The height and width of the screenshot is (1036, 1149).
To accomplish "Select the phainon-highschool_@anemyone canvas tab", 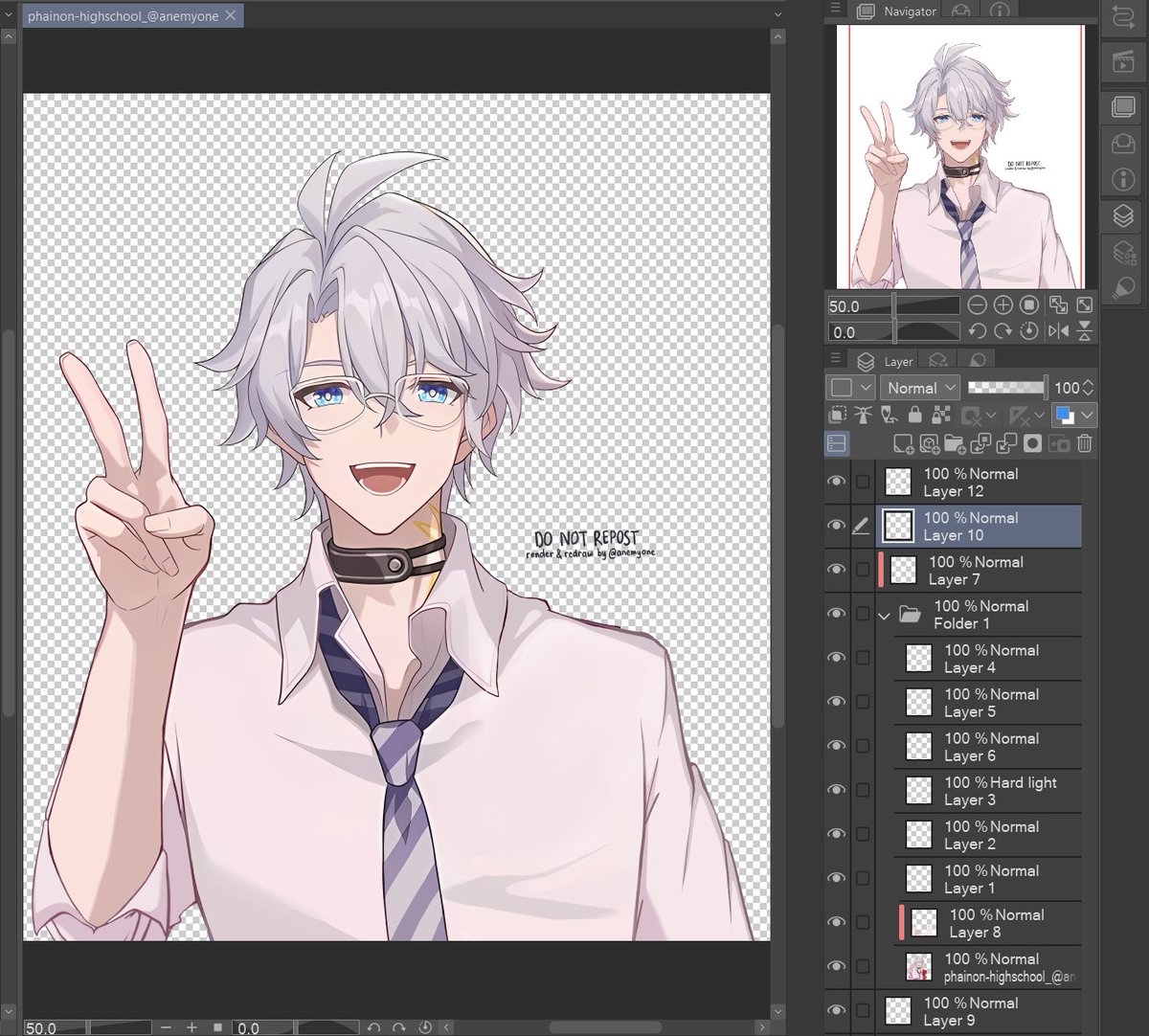I will coord(123,15).
